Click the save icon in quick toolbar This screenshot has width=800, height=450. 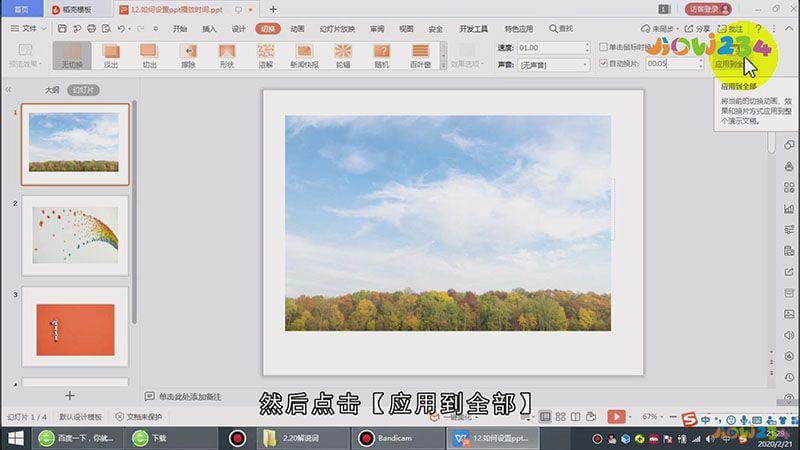click(x=62, y=29)
